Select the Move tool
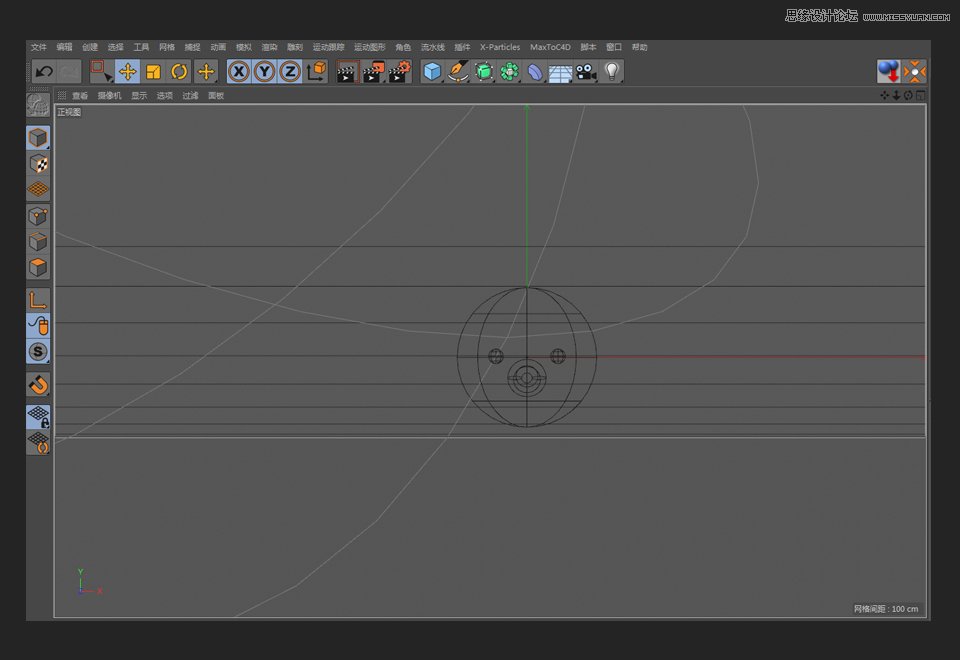 coord(127,71)
